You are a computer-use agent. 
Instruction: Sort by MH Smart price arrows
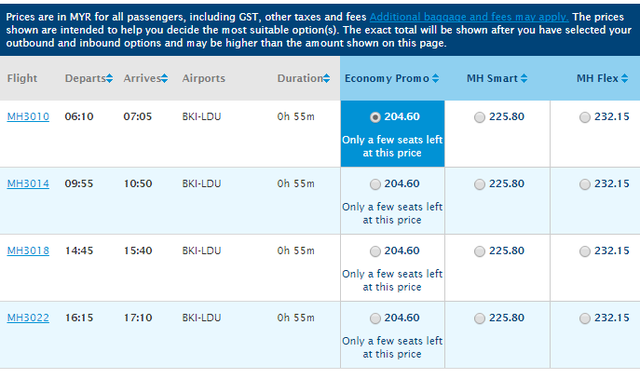pos(524,78)
